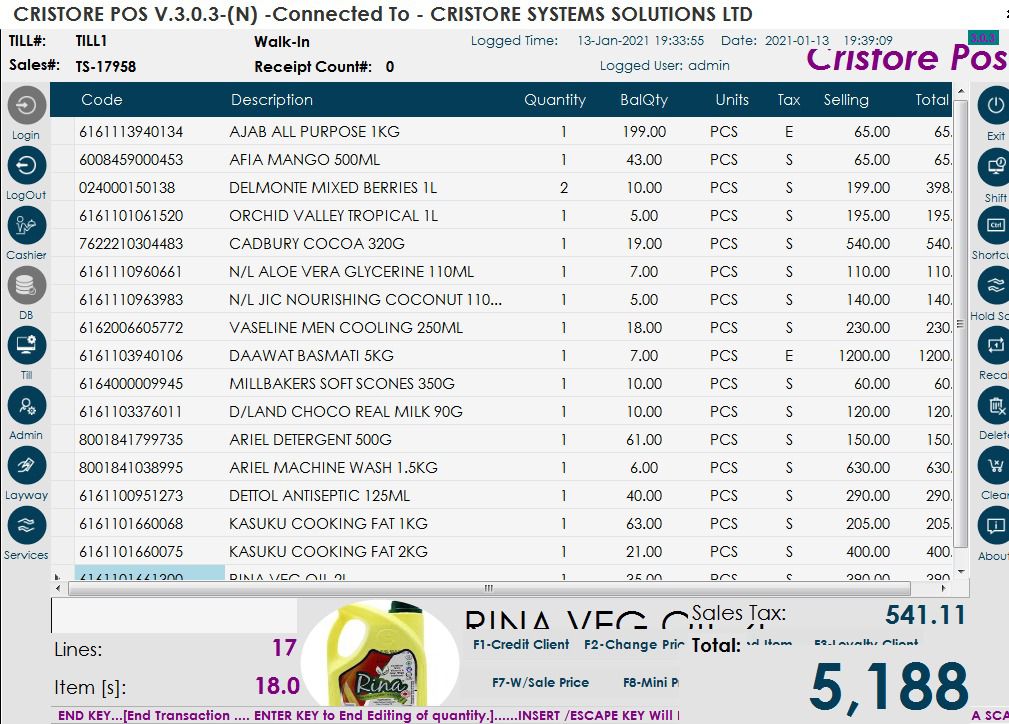Click the horizontal scrollbar under the item table
1009x724 pixels.
pos(488,588)
